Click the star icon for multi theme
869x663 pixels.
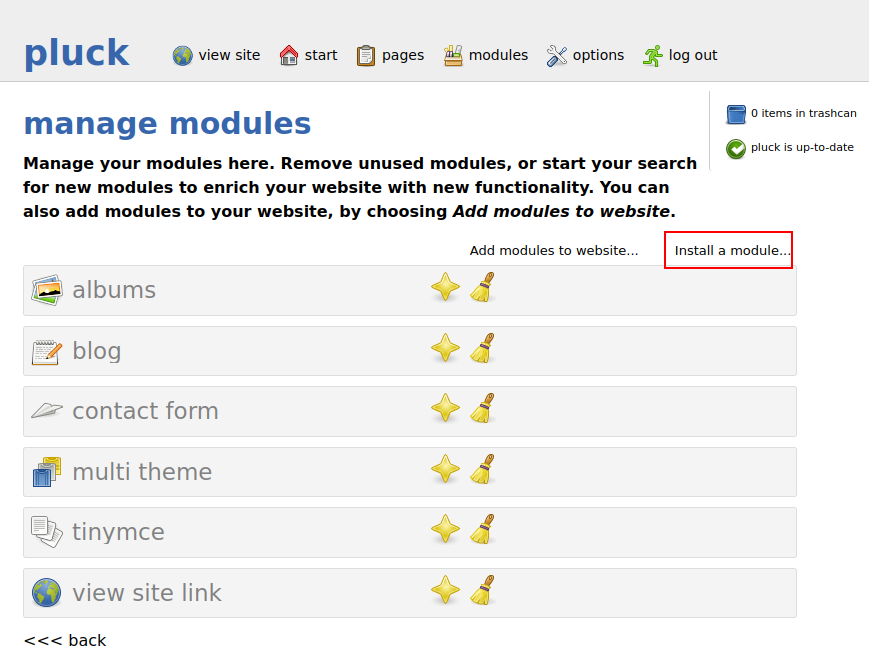point(445,470)
